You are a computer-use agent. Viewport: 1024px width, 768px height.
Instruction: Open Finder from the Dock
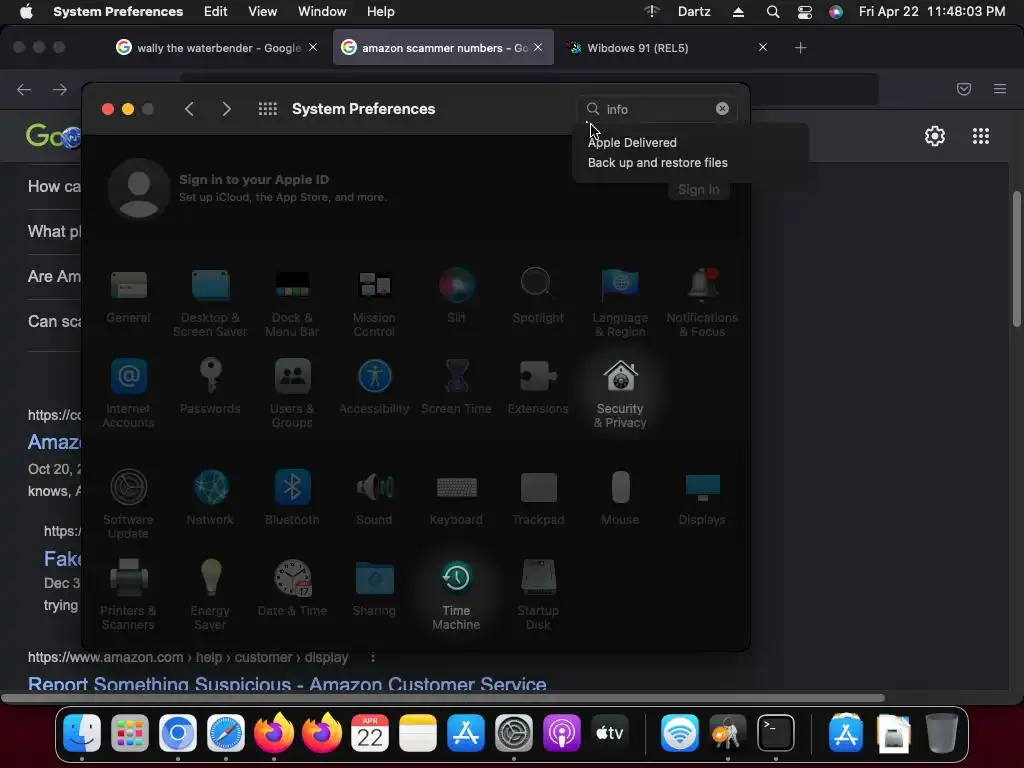click(x=82, y=733)
